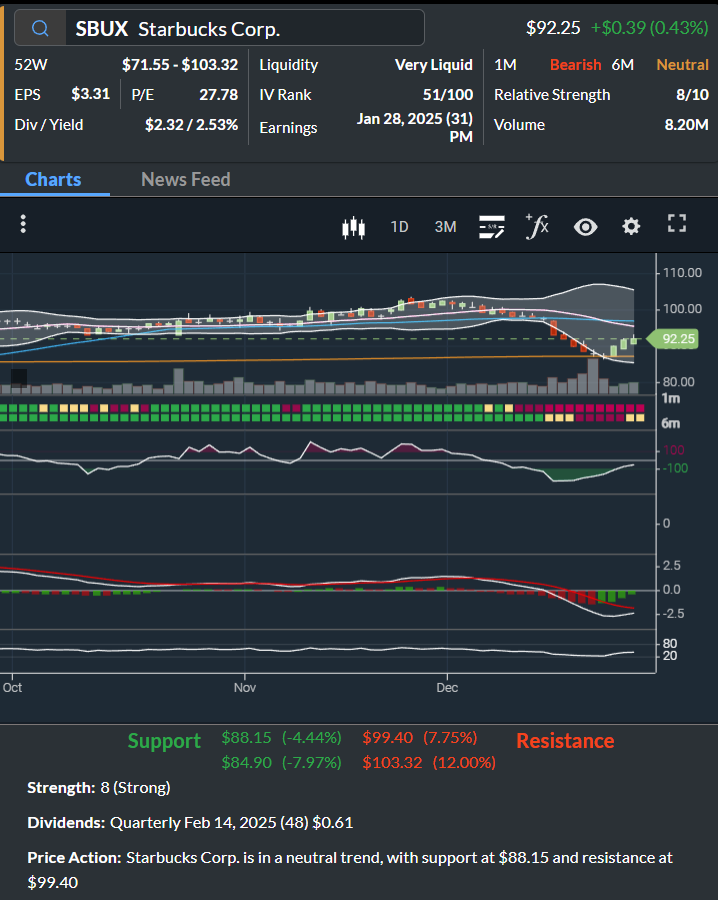Add an indicator with fx icon
This screenshot has height=900, width=718.
537,226
